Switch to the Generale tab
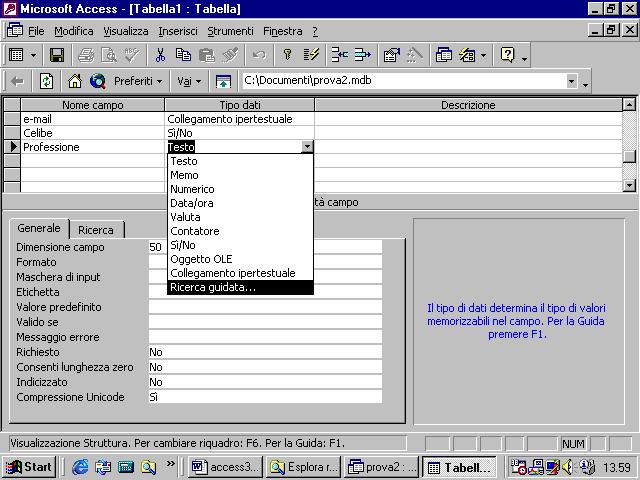 tap(39, 228)
